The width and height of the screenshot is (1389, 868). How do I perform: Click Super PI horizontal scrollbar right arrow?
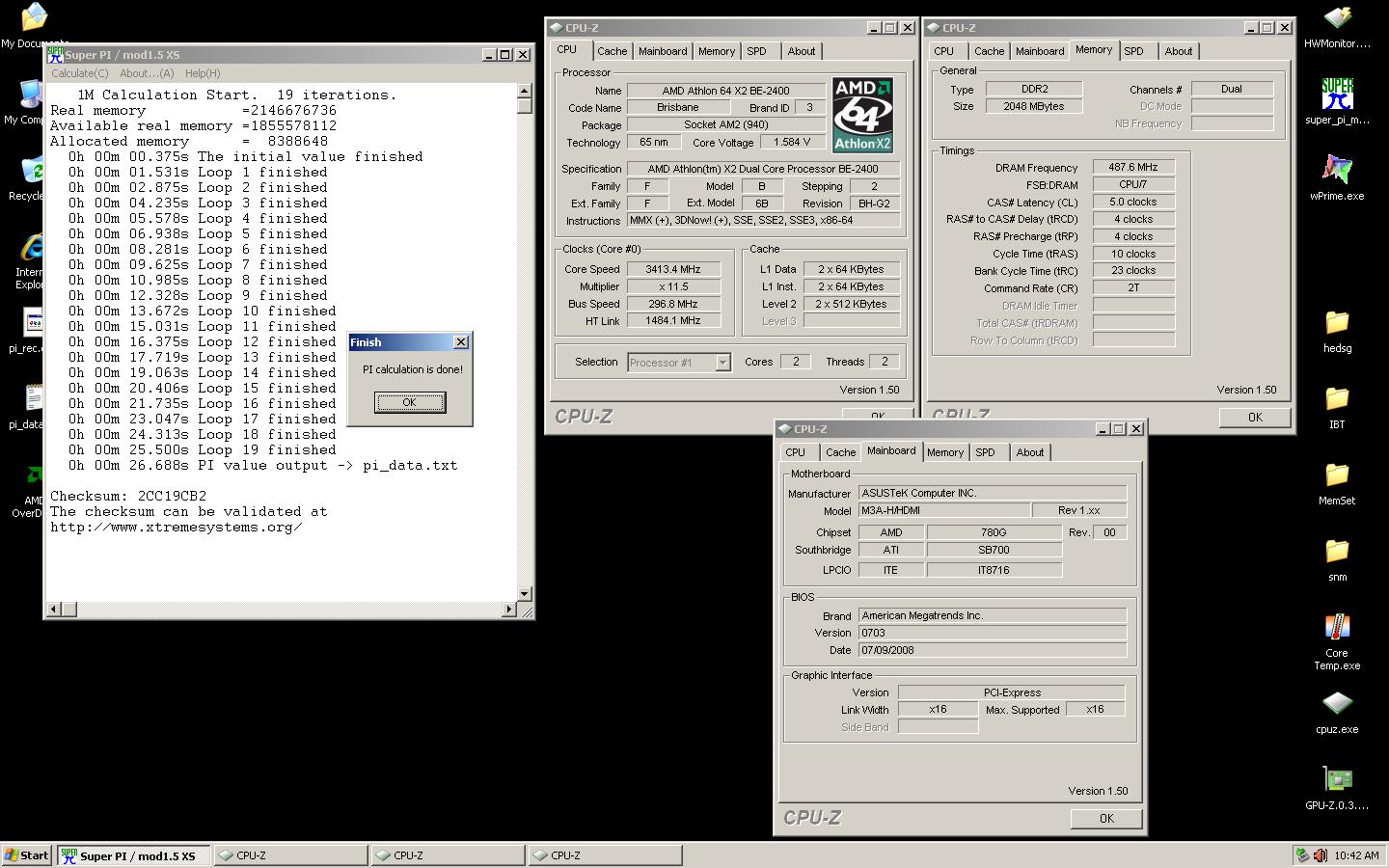click(x=509, y=609)
